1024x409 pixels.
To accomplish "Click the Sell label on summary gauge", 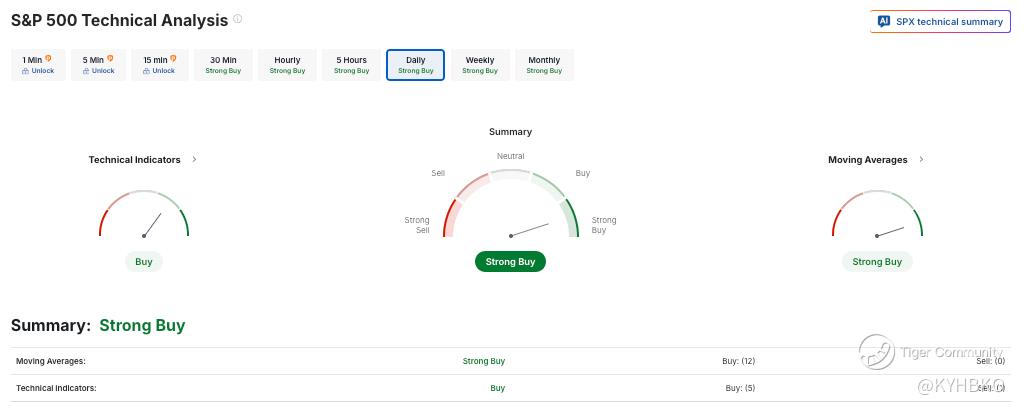I will point(438,173).
